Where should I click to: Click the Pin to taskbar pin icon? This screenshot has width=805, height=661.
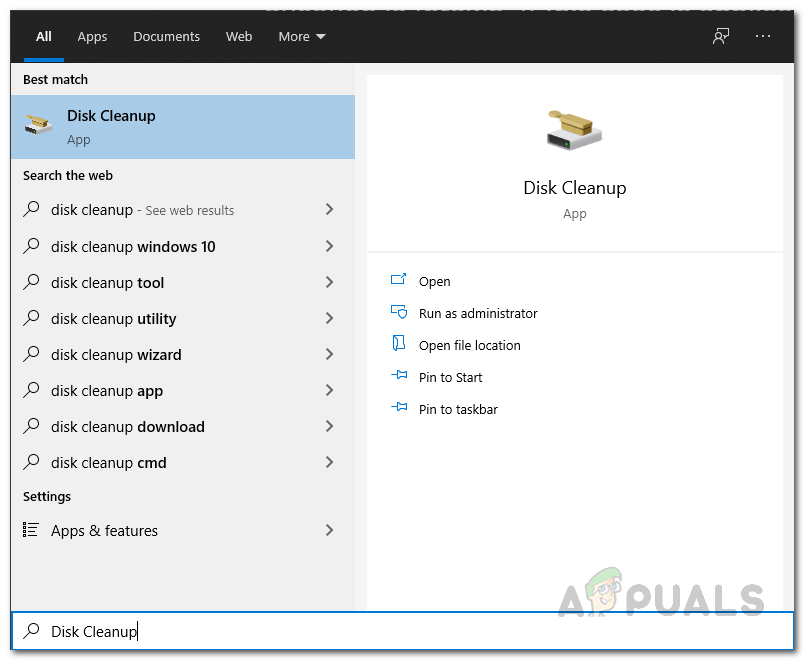[399, 407]
